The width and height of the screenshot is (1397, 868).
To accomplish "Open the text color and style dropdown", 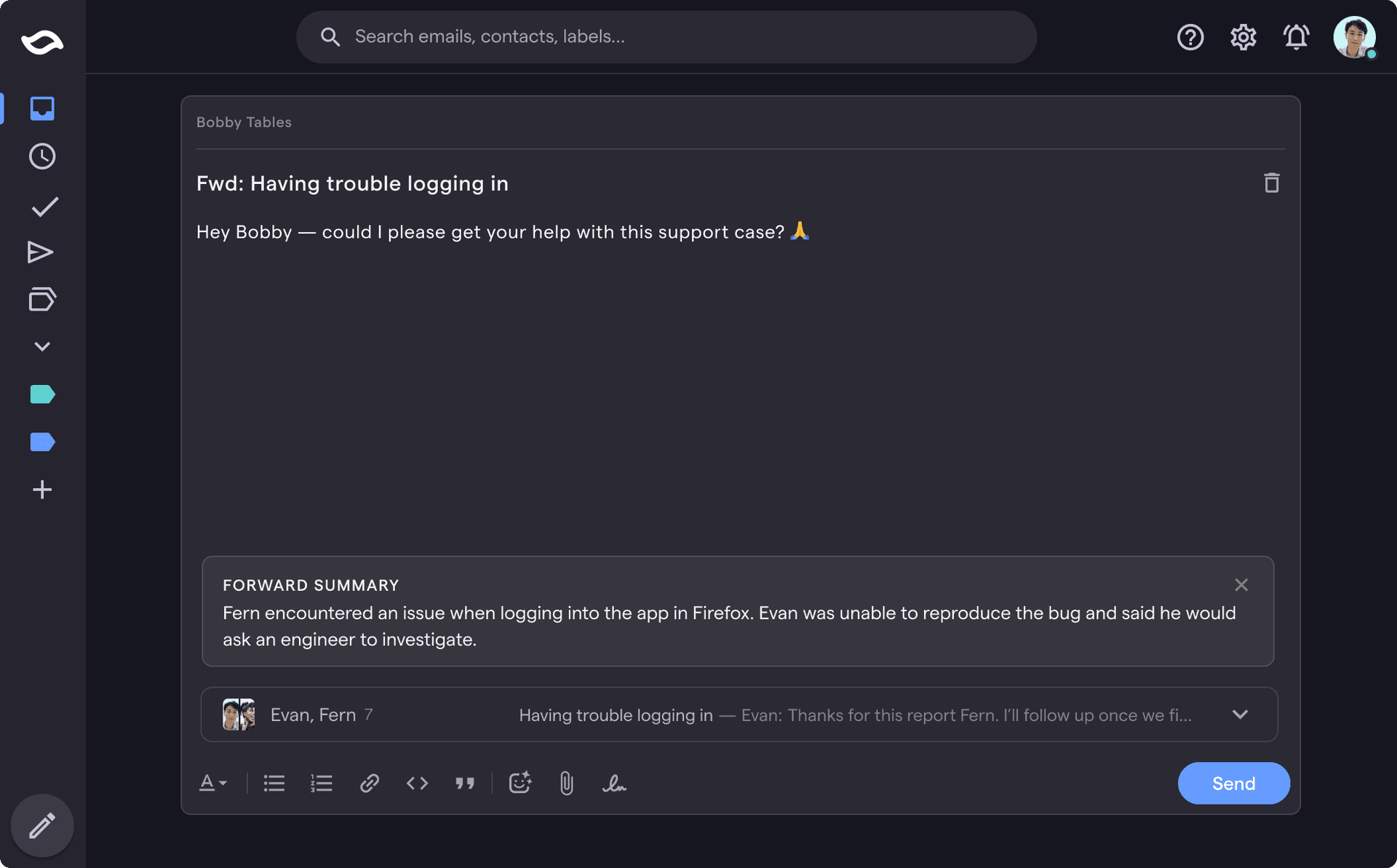I will (x=212, y=784).
